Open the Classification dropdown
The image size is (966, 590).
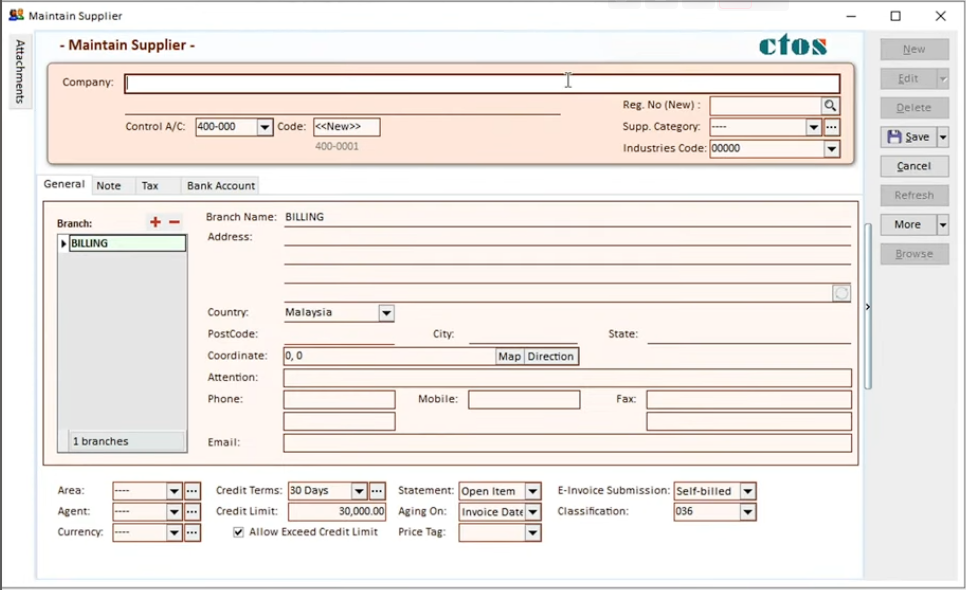click(748, 512)
